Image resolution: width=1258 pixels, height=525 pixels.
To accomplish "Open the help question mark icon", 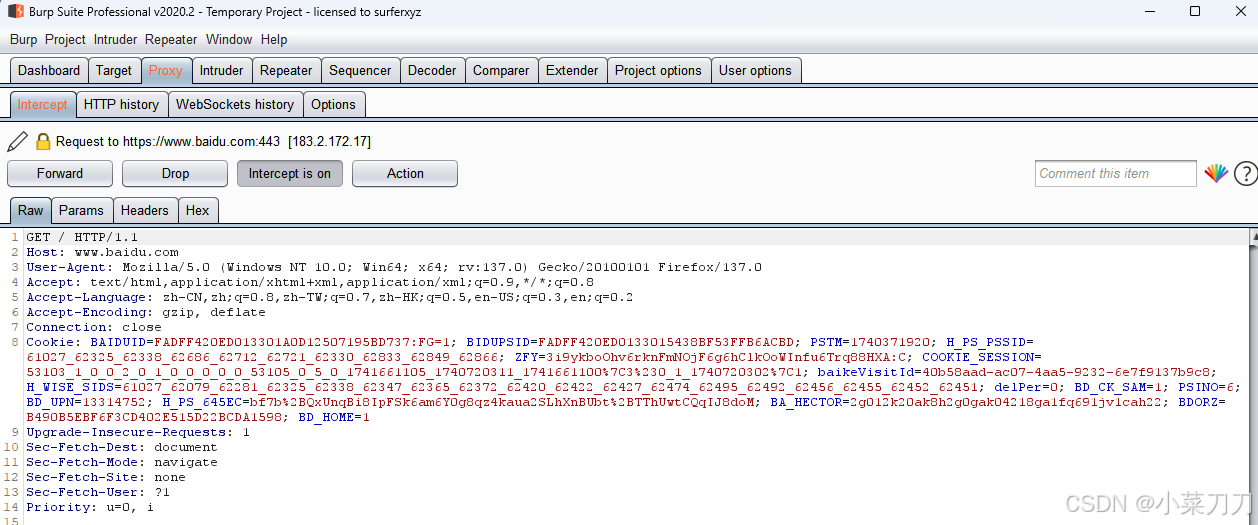I will [1245, 173].
